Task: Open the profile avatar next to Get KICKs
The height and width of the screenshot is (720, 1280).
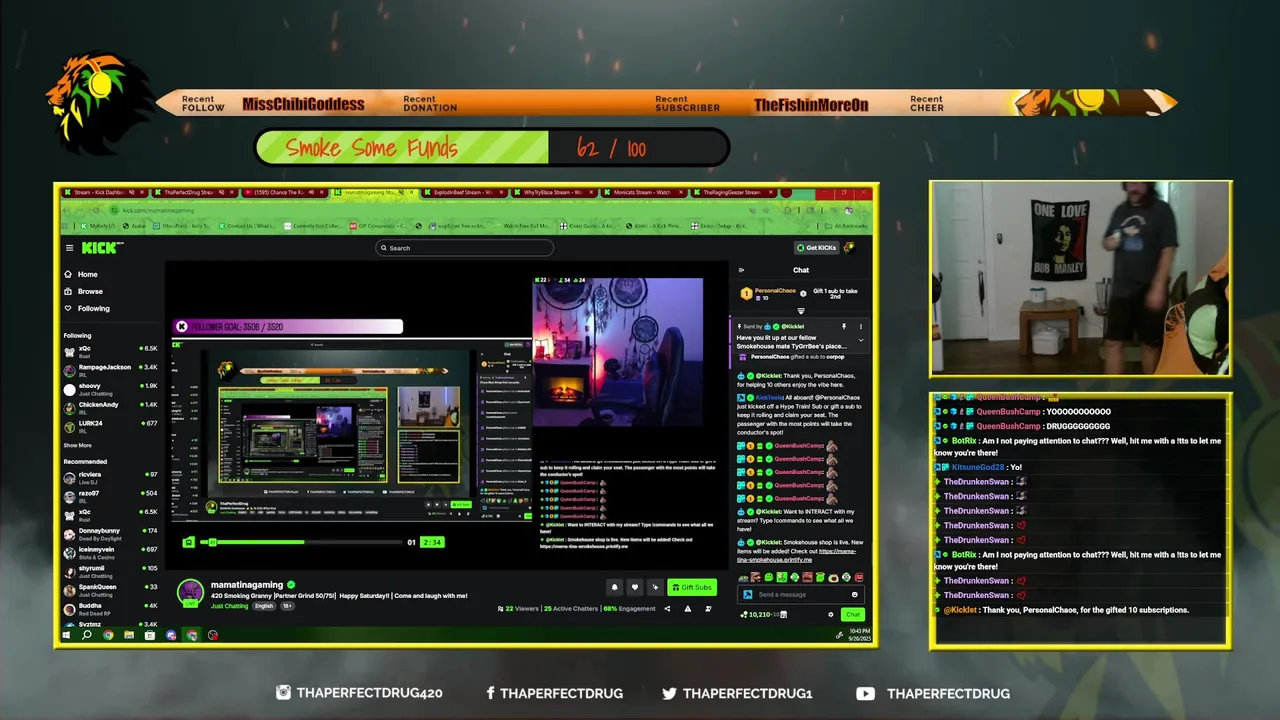Action: [849, 248]
